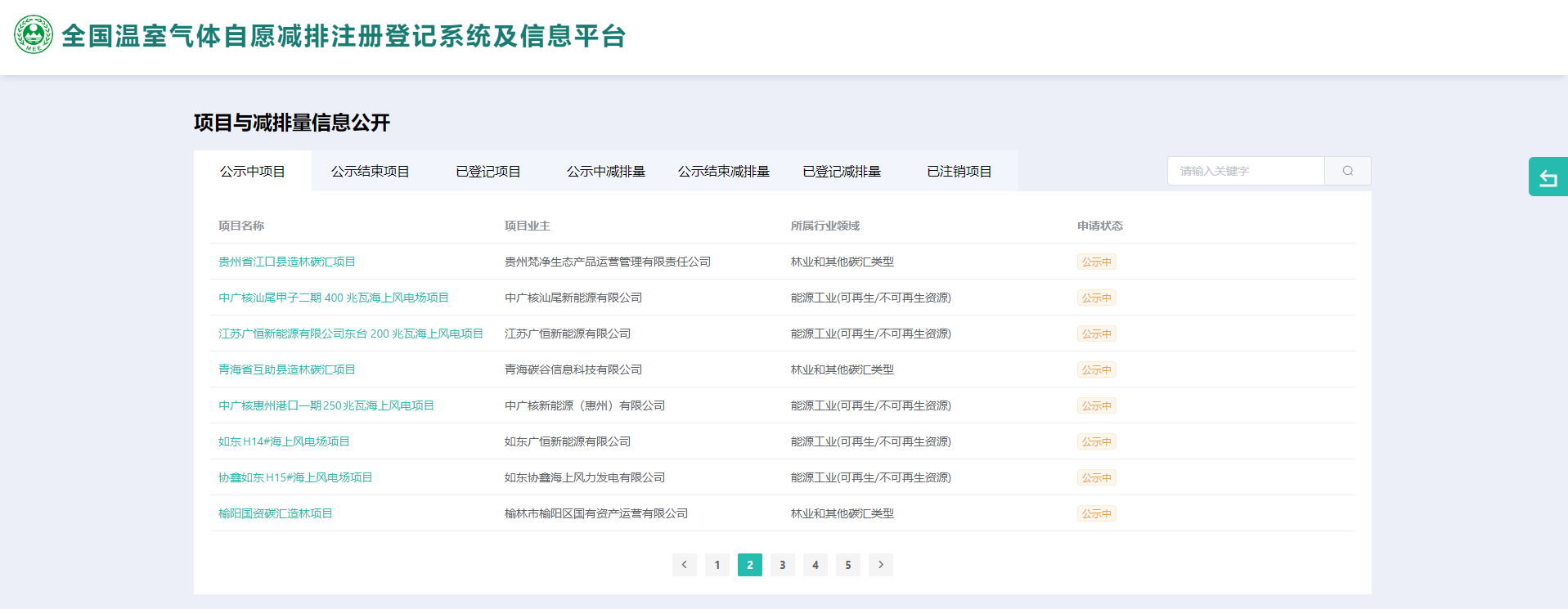Switch to 已登记项目 tab
The height and width of the screenshot is (609, 1568).
(488, 171)
